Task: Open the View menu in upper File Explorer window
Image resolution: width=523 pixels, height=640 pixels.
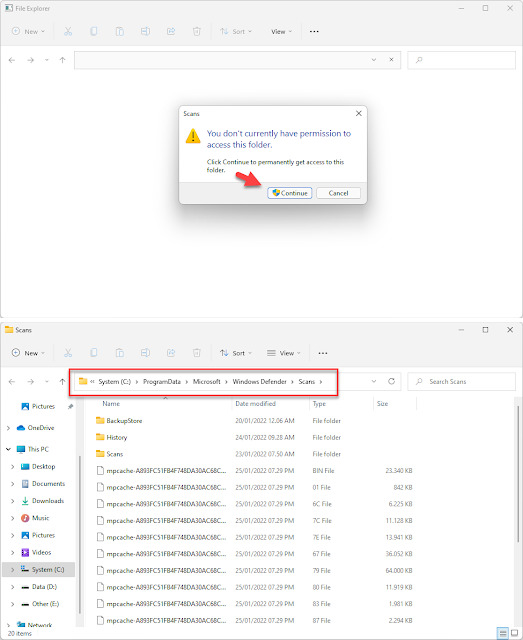Action: point(281,31)
